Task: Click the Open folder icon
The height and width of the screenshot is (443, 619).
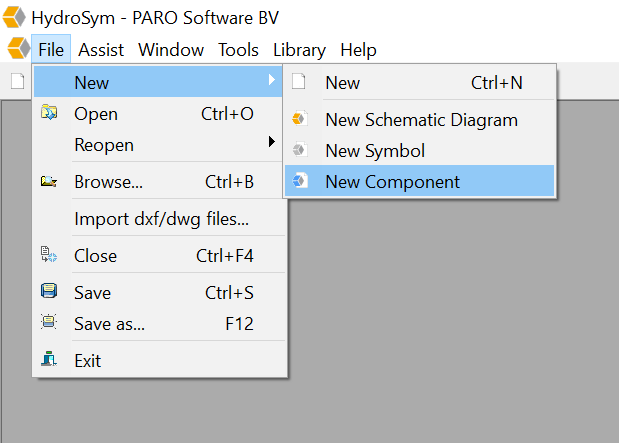Action: (x=49, y=113)
